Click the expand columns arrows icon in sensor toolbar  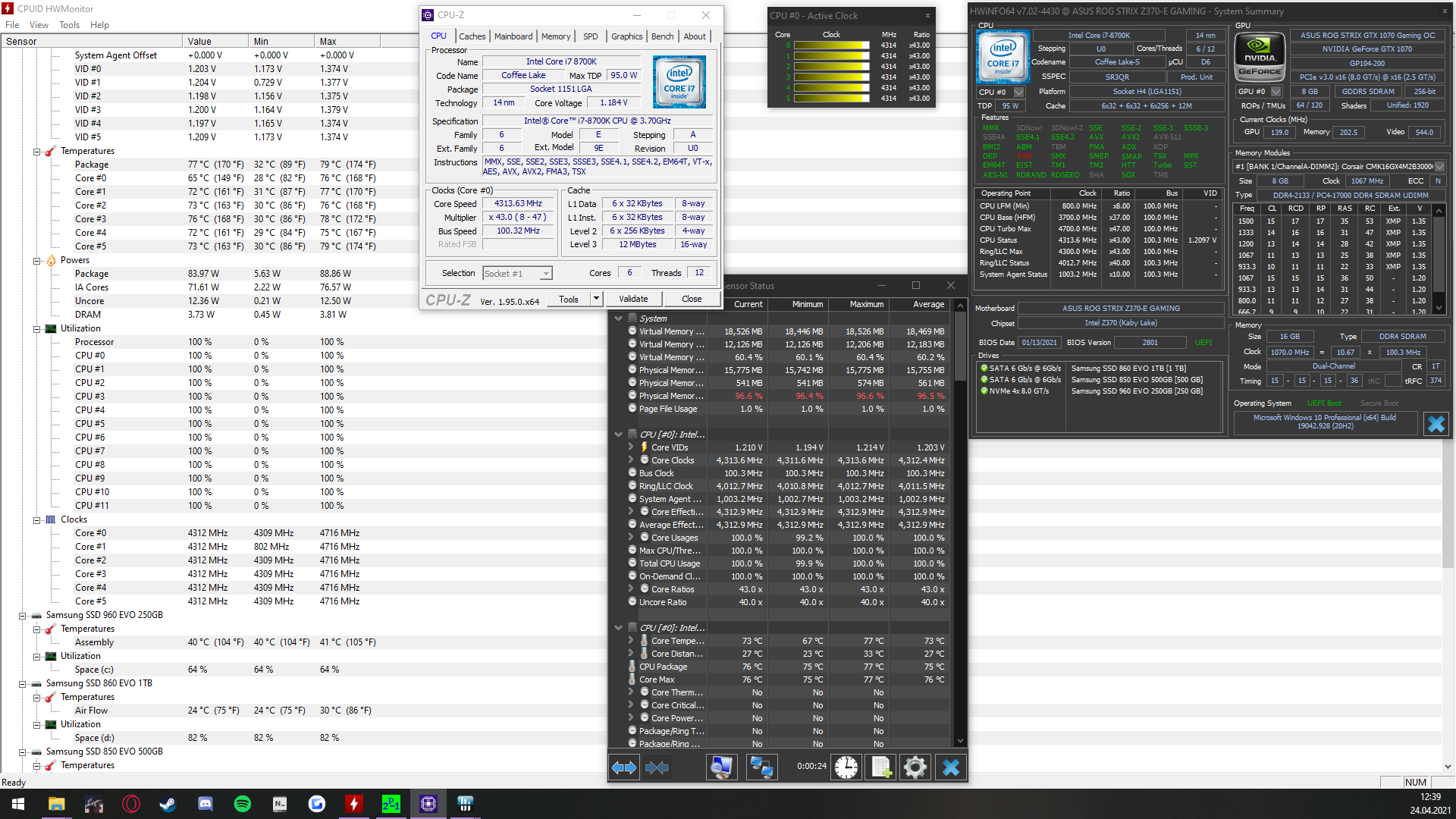point(624,767)
